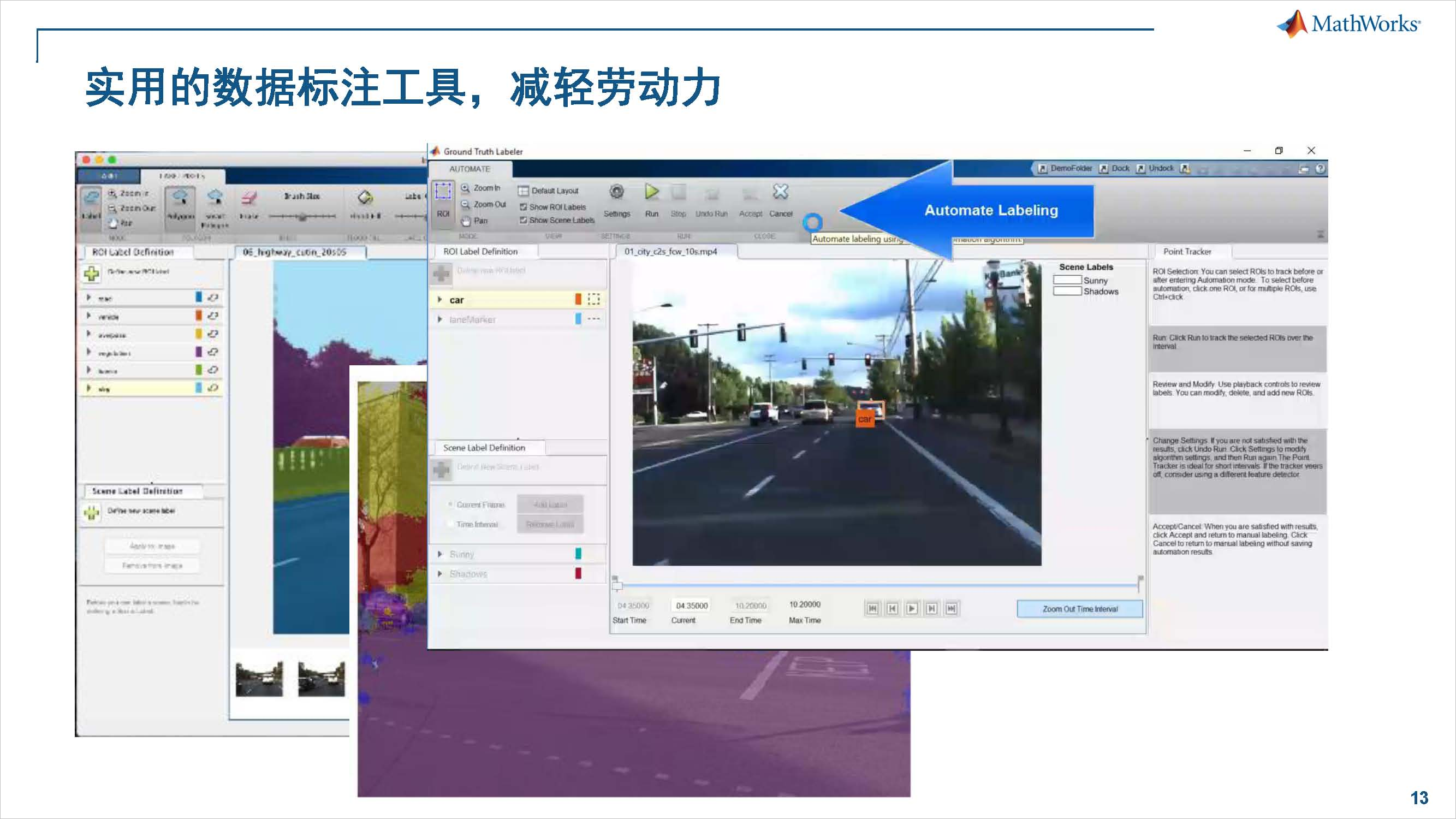Toggle Show Scene Labels checkbox
Image resolution: width=1456 pixels, height=819 pixels.
click(524, 221)
